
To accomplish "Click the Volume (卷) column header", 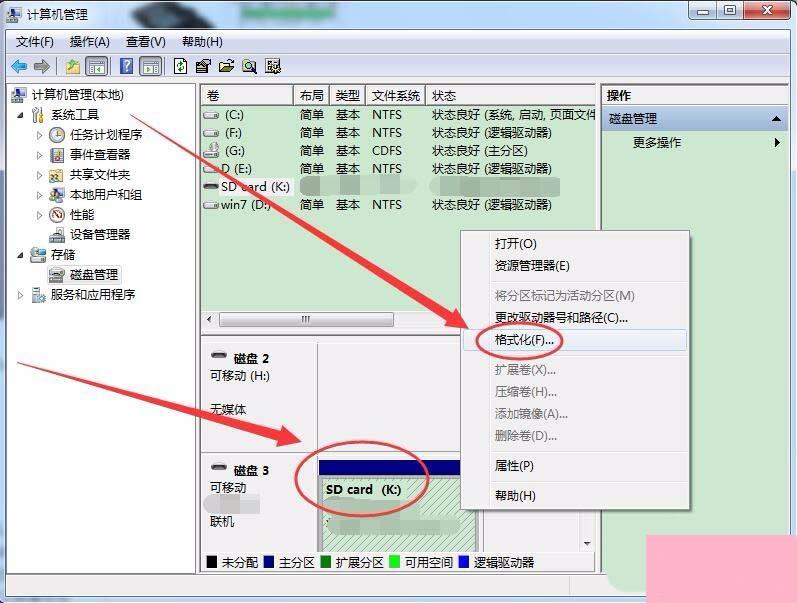I will click(248, 96).
